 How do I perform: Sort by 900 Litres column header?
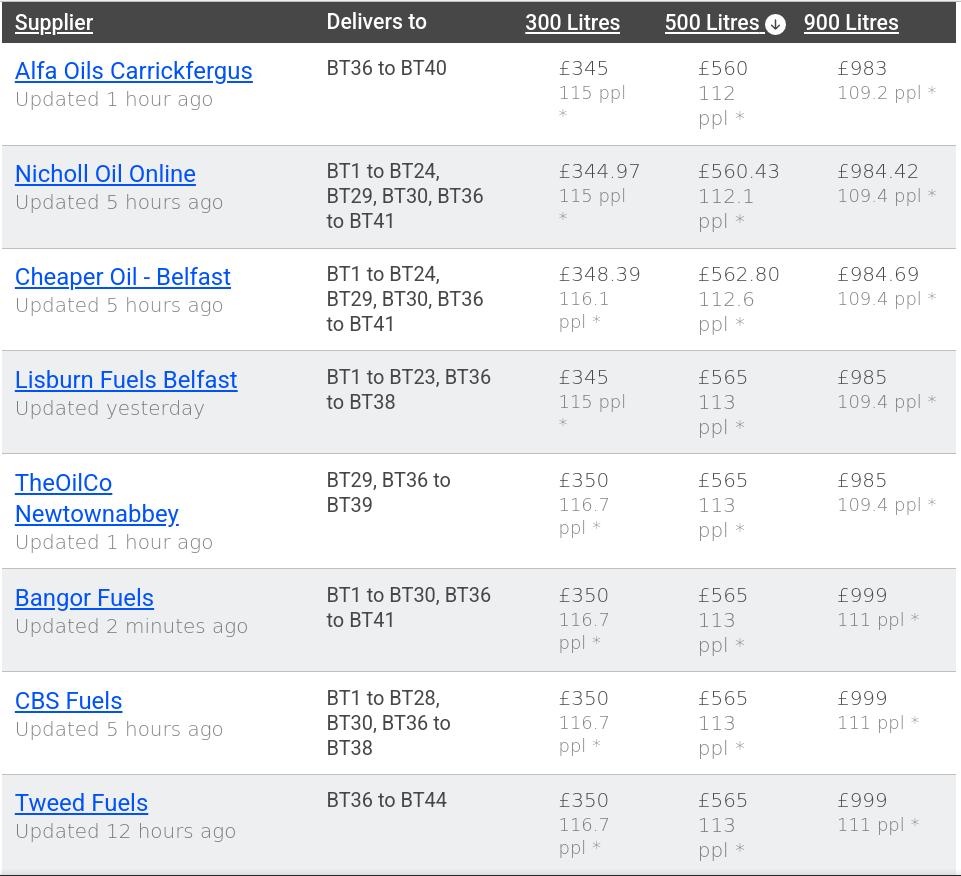point(850,23)
